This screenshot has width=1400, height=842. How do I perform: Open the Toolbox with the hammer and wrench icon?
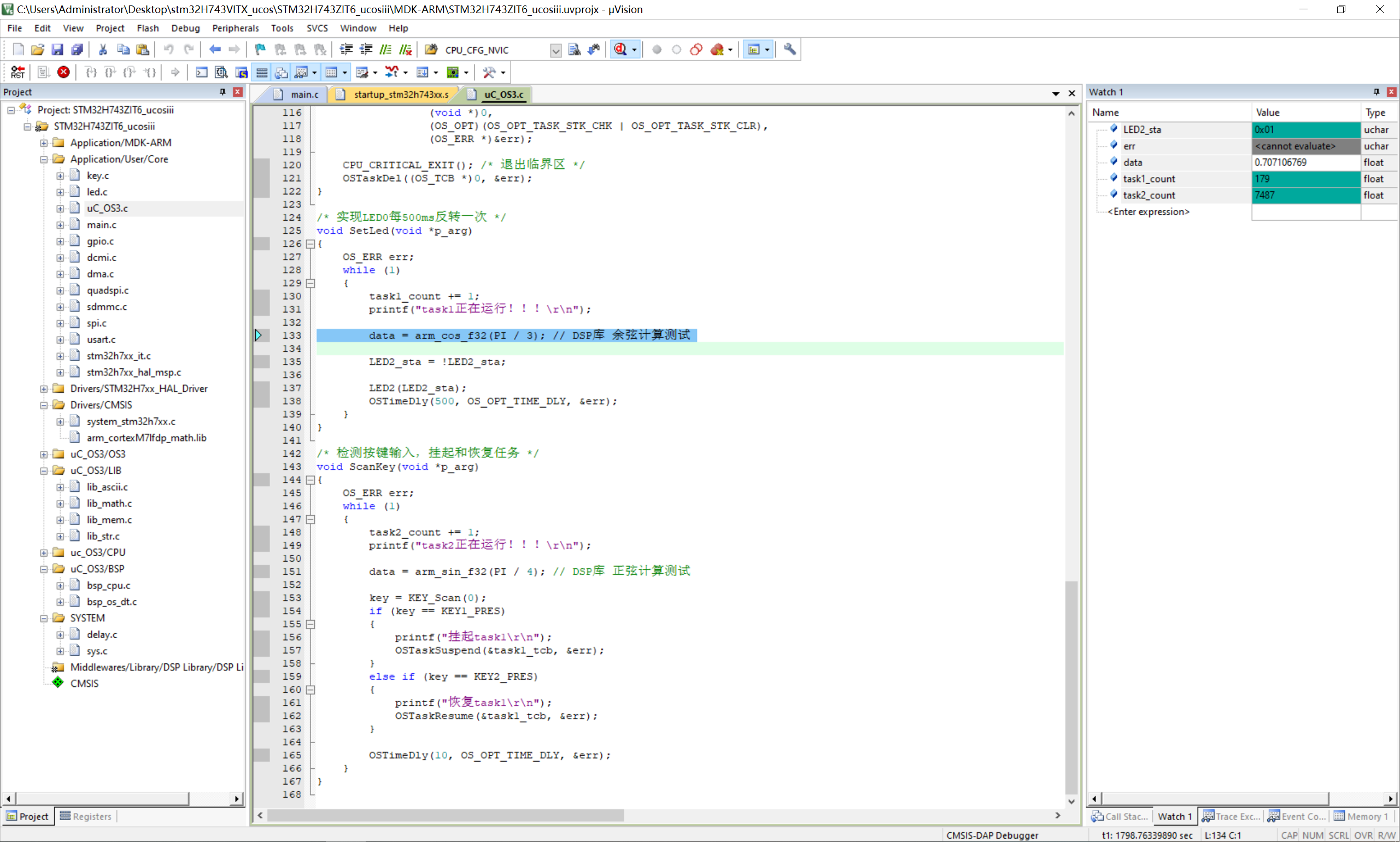(x=489, y=72)
